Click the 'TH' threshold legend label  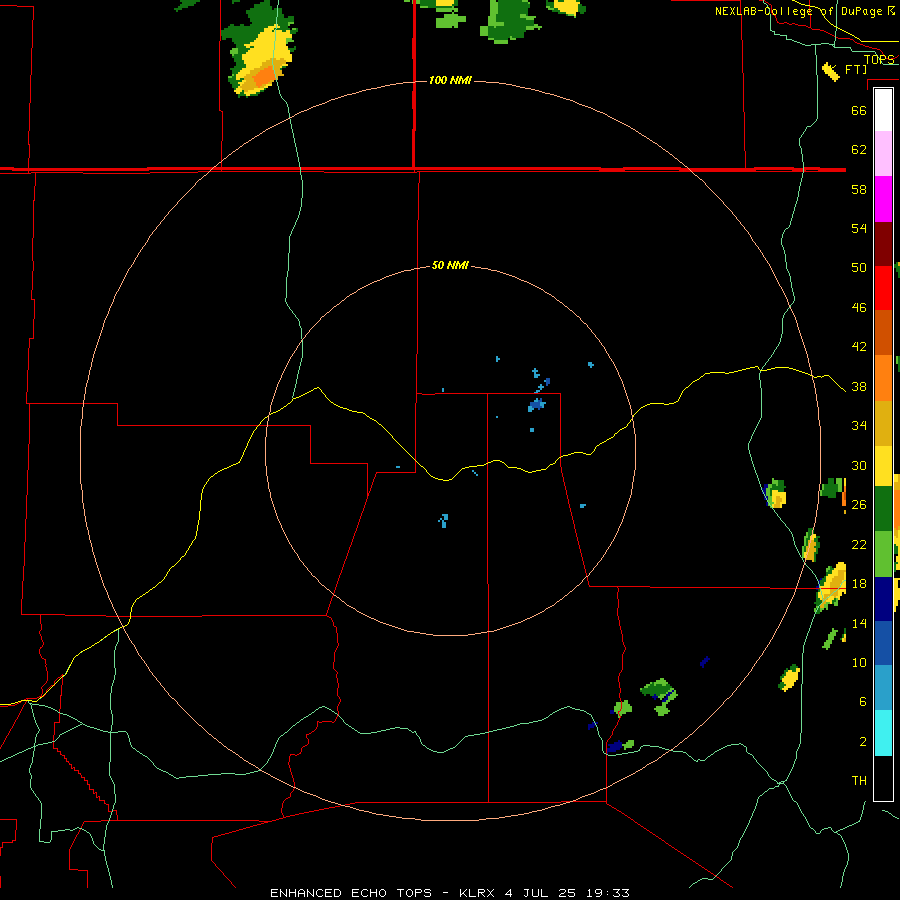click(859, 781)
